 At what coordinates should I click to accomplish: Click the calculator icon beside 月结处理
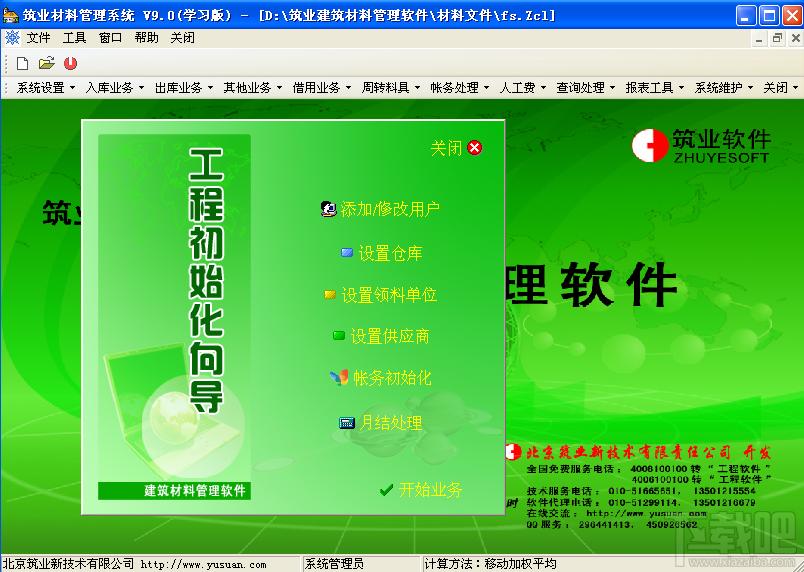click(x=347, y=423)
